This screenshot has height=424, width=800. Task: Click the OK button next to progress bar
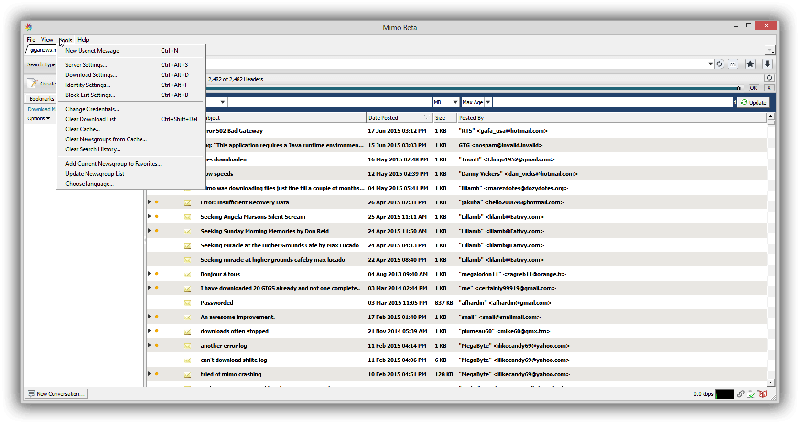(x=753, y=88)
